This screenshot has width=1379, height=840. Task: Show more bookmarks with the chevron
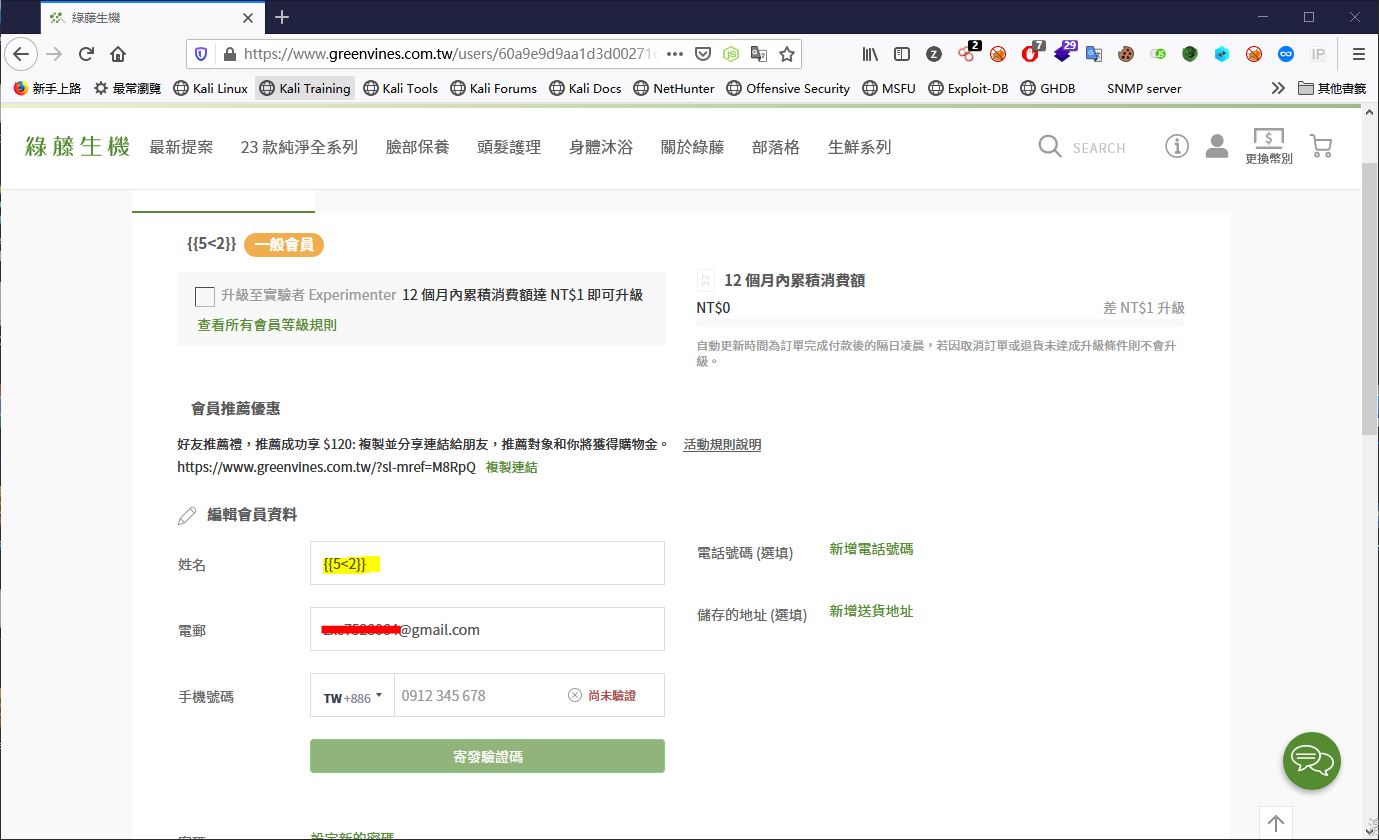(1278, 88)
